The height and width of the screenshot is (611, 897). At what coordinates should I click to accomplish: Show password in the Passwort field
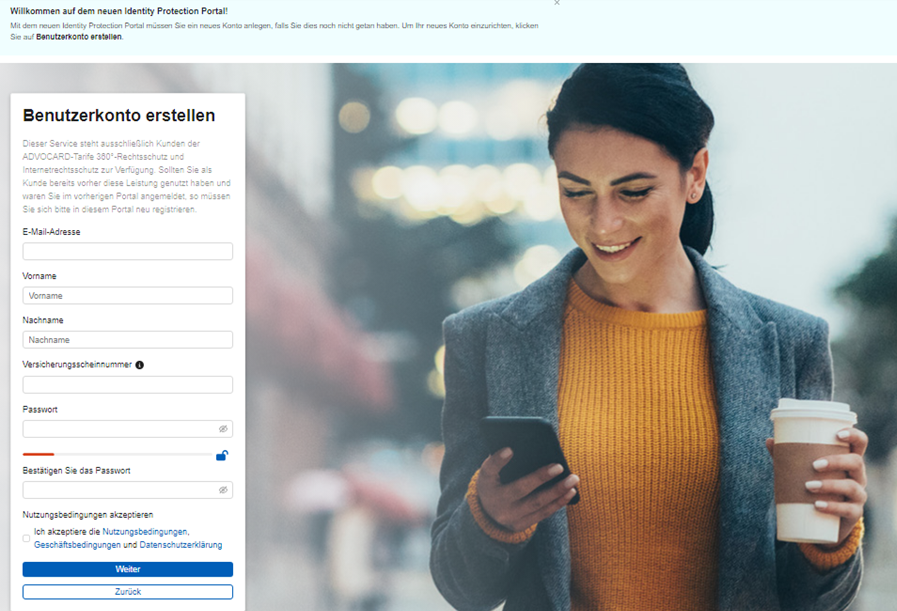pos(223,429)
